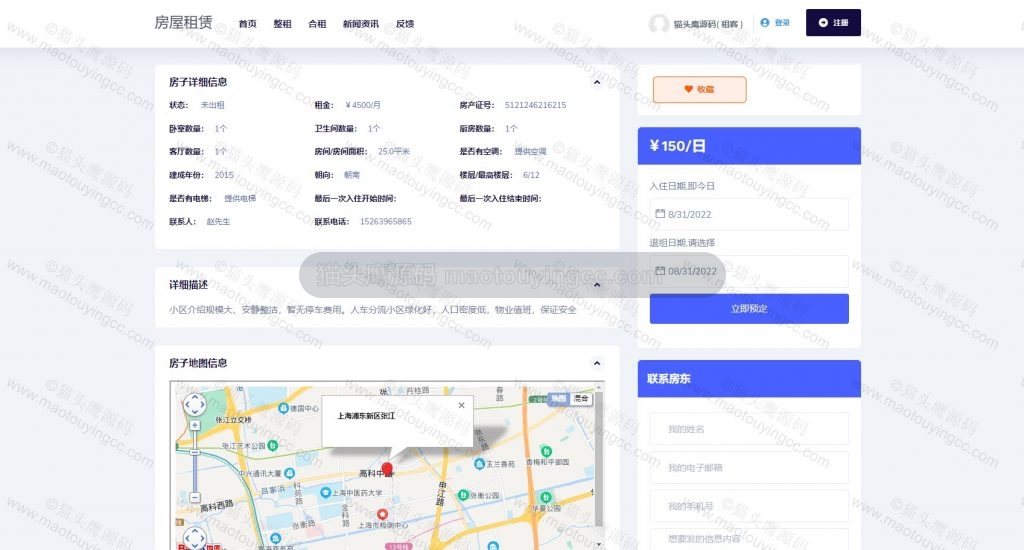Collapse the 房子详细信息 panel

click(597, 82)
